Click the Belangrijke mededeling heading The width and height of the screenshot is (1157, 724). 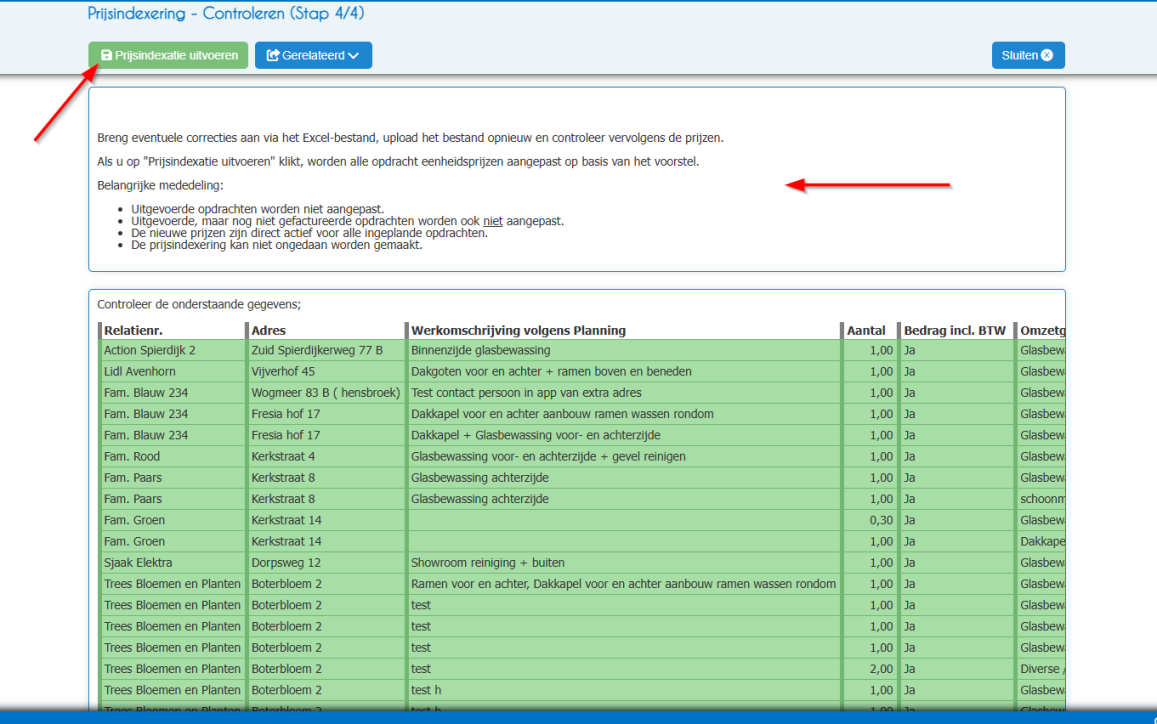click(x=160, y=185)
